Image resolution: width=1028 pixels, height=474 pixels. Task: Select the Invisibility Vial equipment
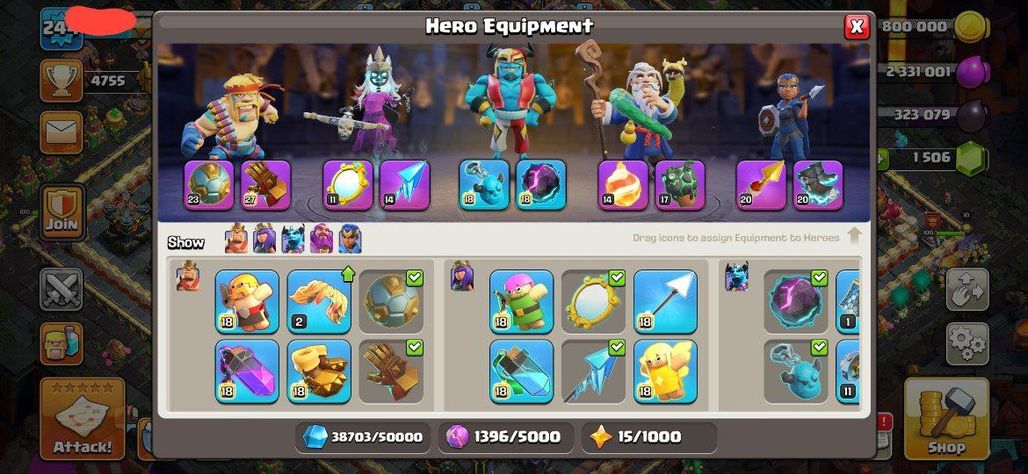(x=521, y=371)
